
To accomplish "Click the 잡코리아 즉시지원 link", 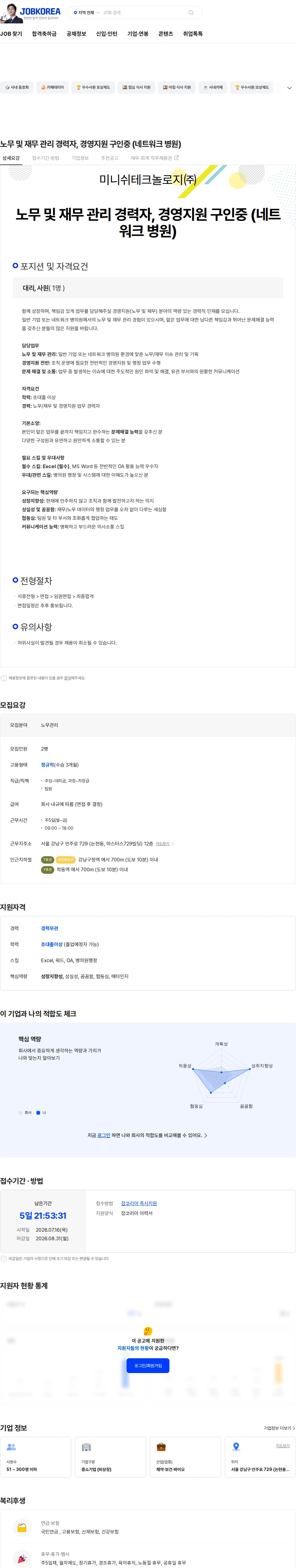I will [139, 1204].
